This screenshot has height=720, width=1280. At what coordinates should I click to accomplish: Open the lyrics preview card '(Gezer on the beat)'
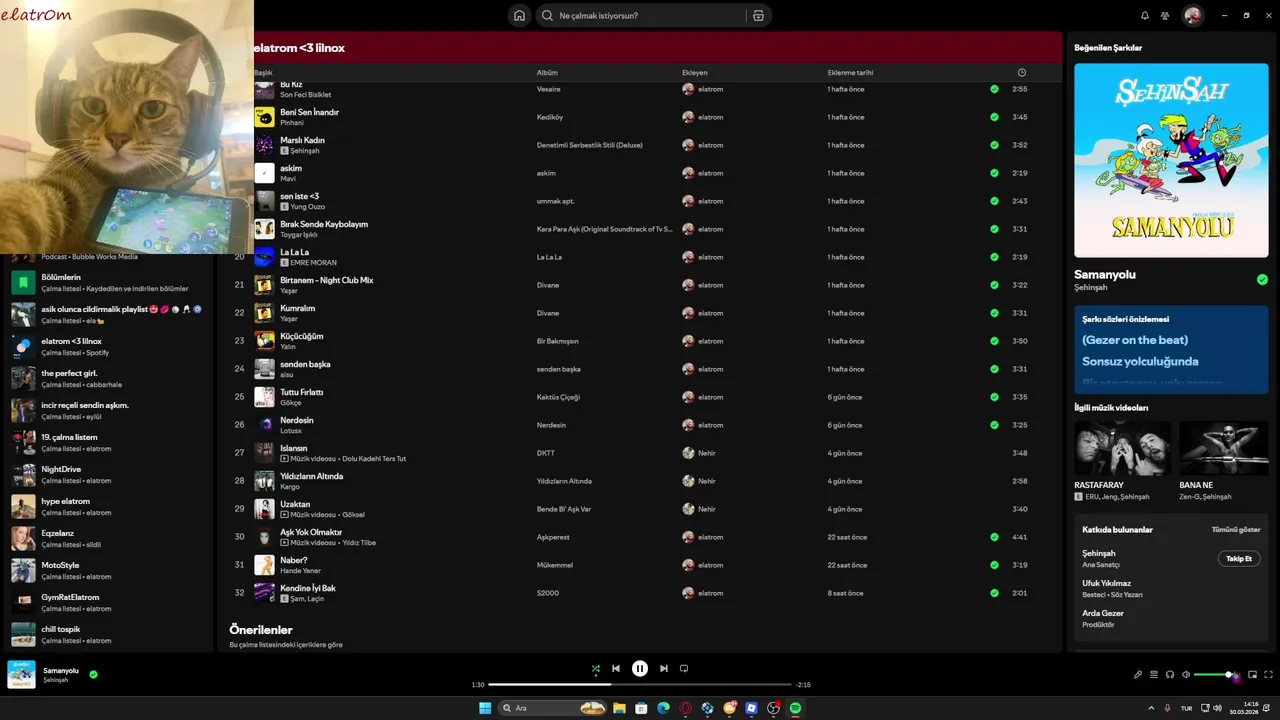(x=1171, y=350)
